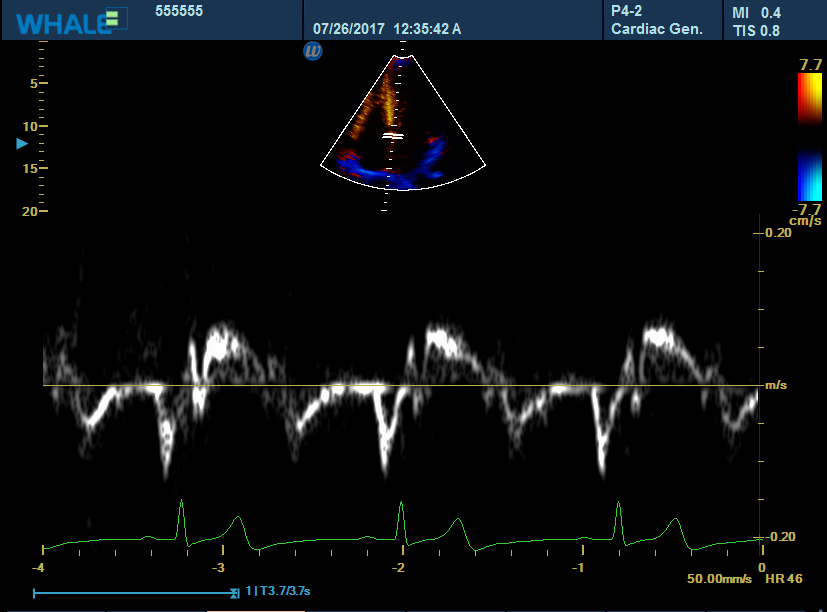Click the -7.7 cm/s color scale value
This screenshot has height=612, width=827.
[806, 215]
